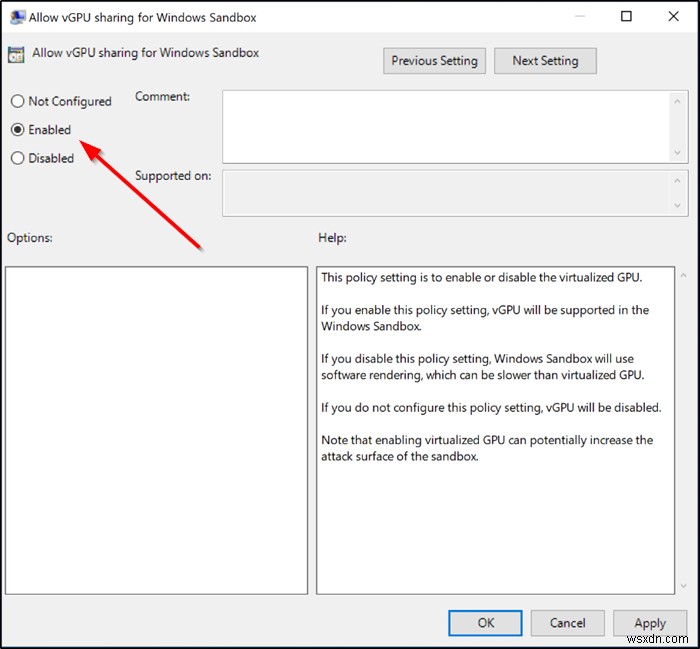Click Comment box scroll down arrow
The image size is (700, 649).
click(x=677, y=153)
